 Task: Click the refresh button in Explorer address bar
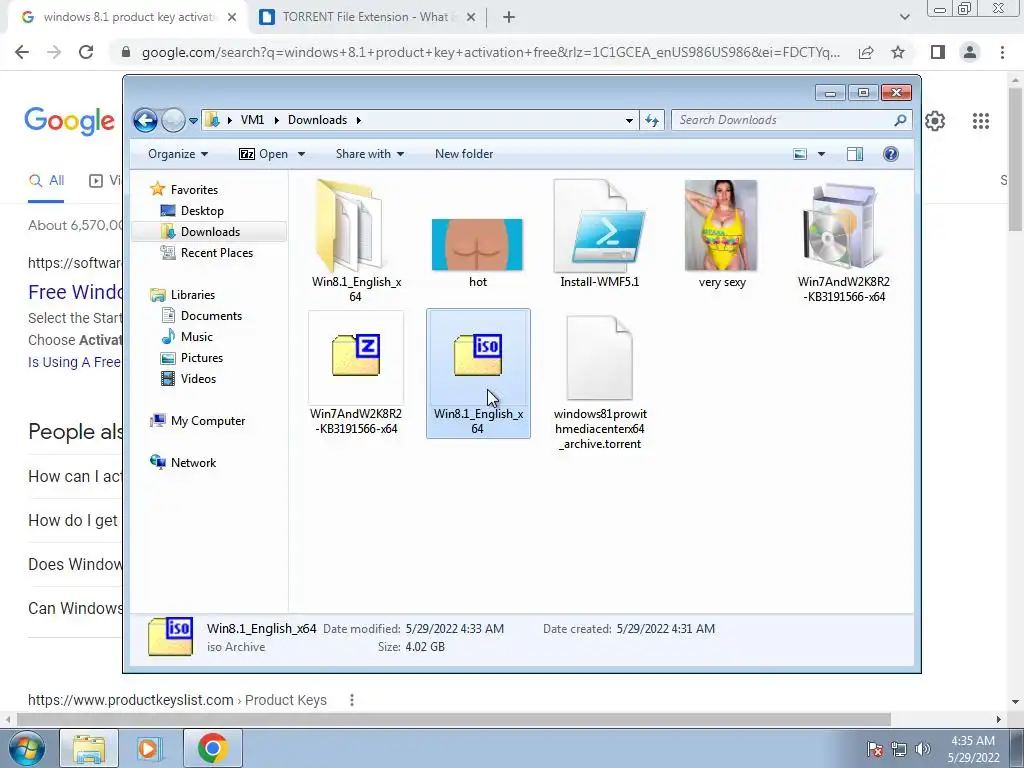click(x=652, y=120)
